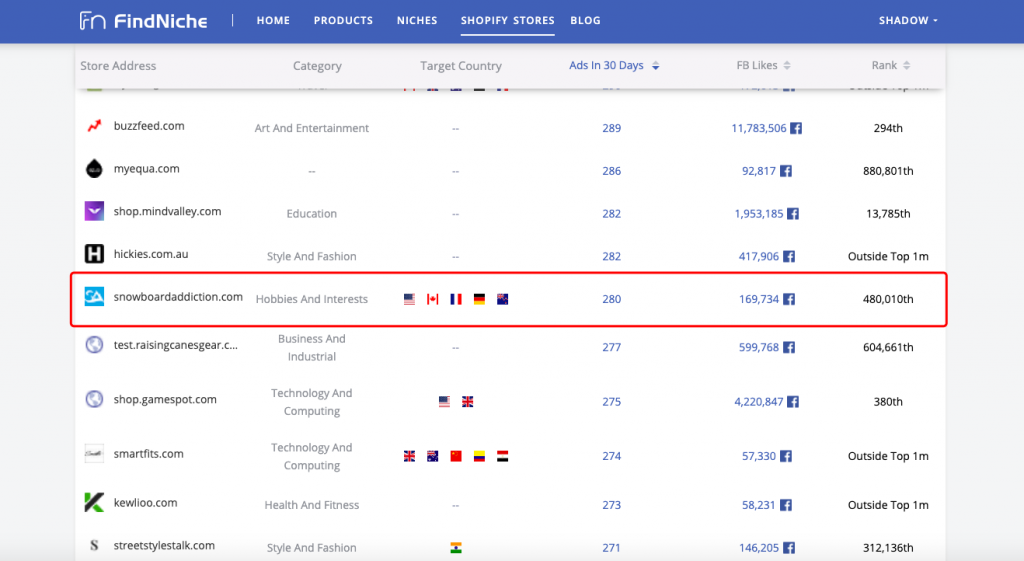Screen dimensions: 1024x561
Task: Click the kewlioo.com K icon
Action: (94, 502)
